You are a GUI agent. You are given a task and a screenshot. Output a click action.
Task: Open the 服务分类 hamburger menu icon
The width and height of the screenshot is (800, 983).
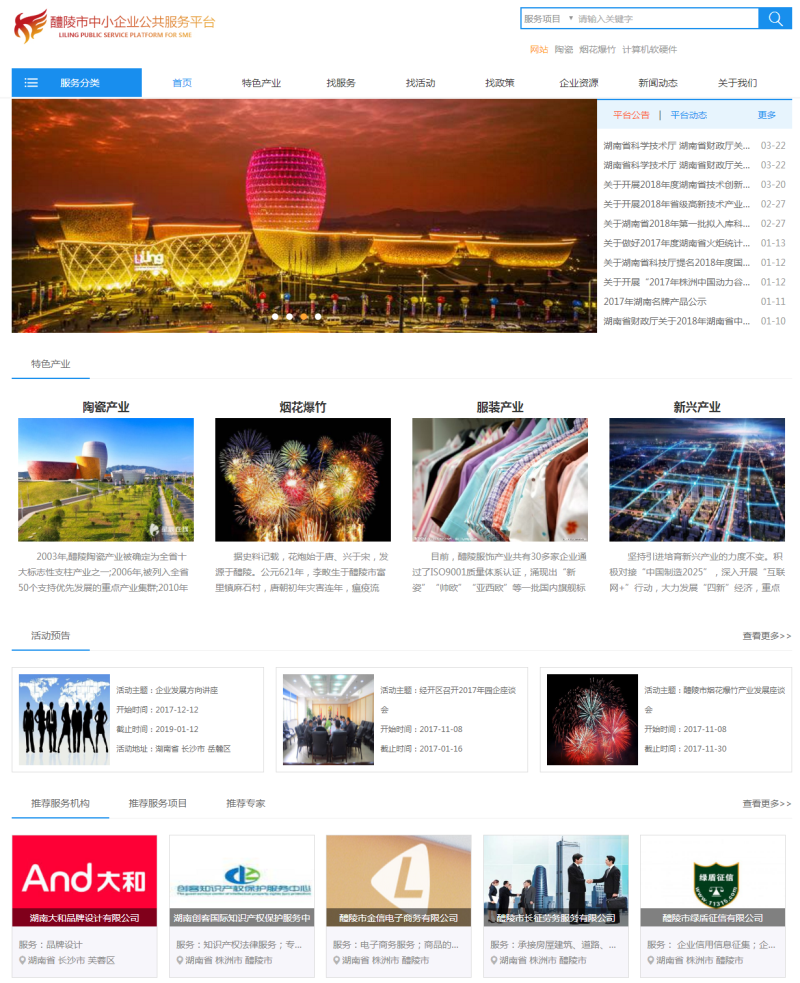pyautogui.click(x=31, y=83)
